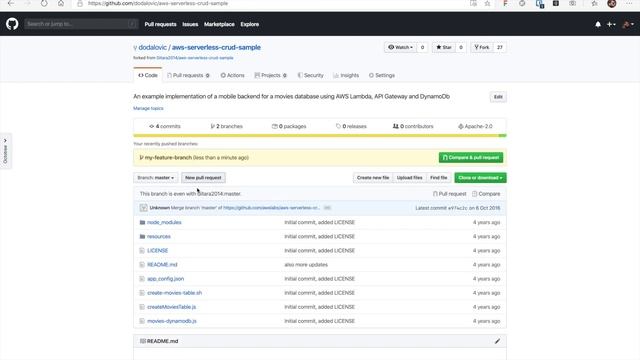Click Issues in top navigation
Screen dimensions: 640x360
click(x=190, y=24)
